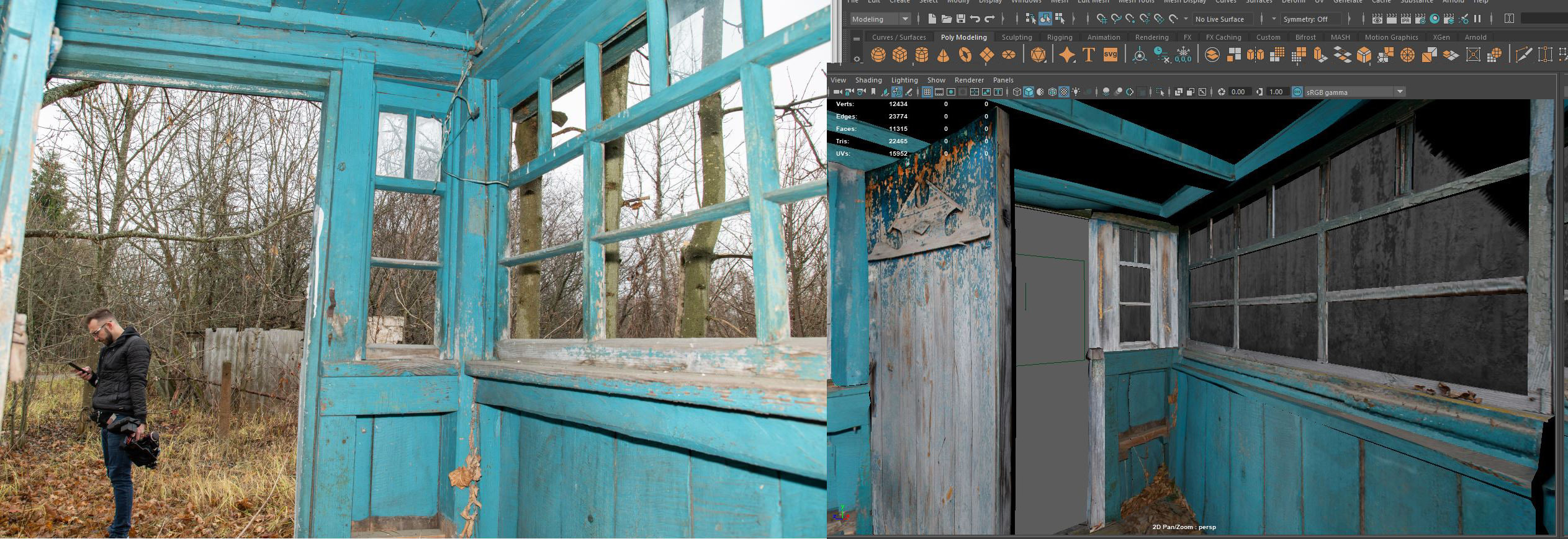1568x539 pixels.
Task: Click the Open Scene folder icon
Action: pyautogui.click(x=947, y=19)
